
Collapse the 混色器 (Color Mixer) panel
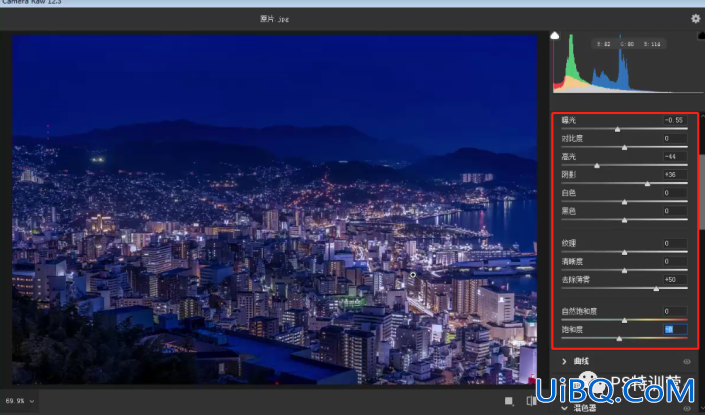tap(564, 408)
